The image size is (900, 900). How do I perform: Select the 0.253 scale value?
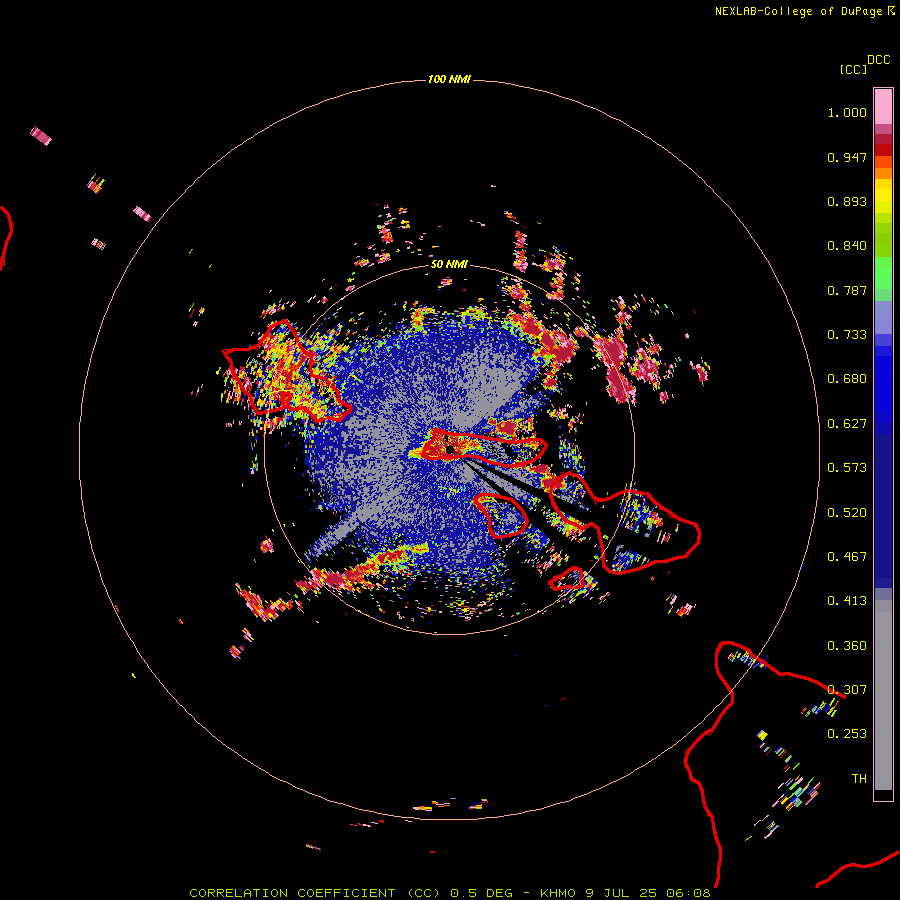[847, 734]
